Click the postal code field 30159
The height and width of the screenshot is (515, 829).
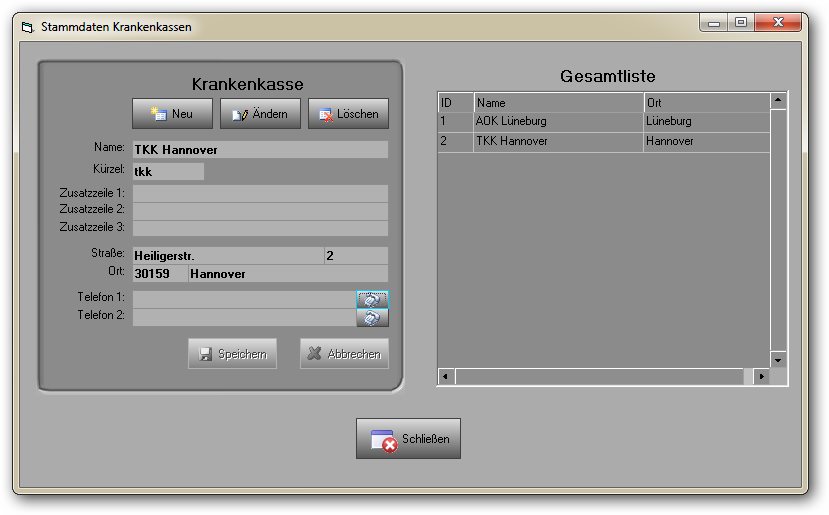tap(160, 273)
